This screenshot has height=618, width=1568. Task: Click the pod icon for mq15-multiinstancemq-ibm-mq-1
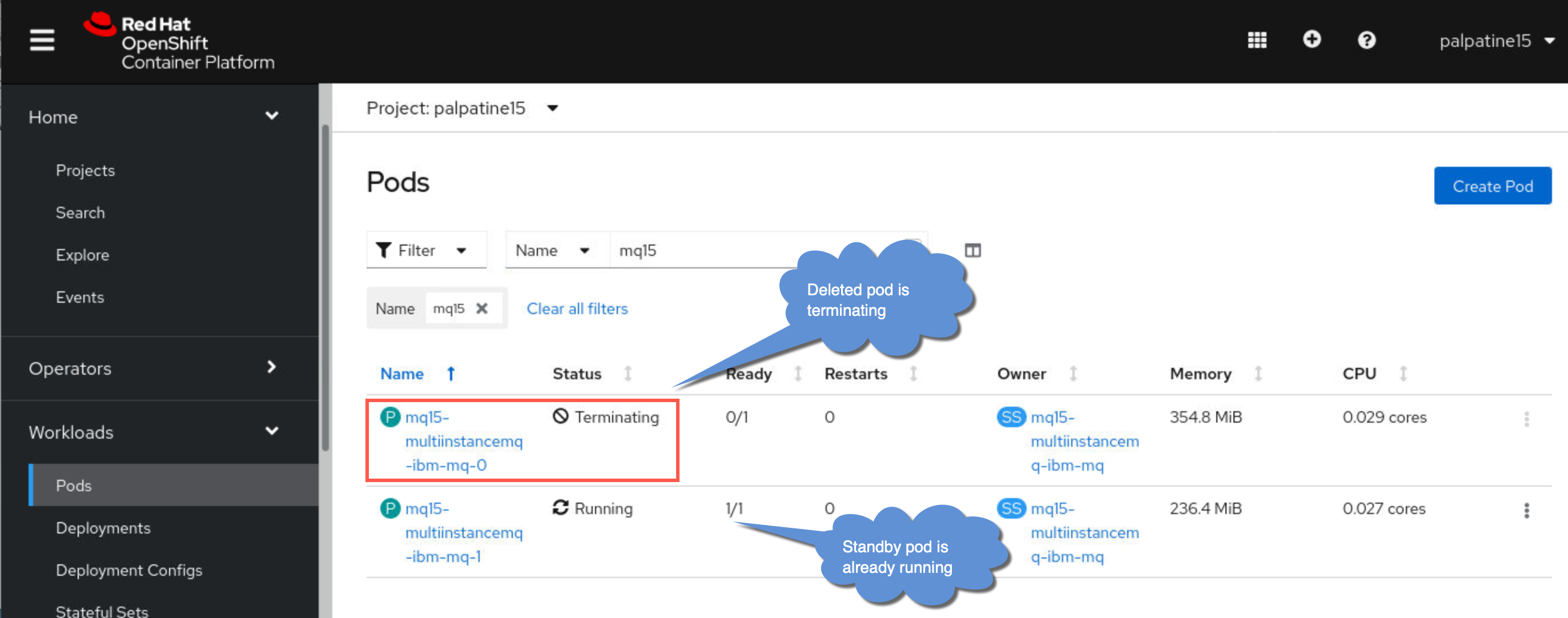[390, 508]
